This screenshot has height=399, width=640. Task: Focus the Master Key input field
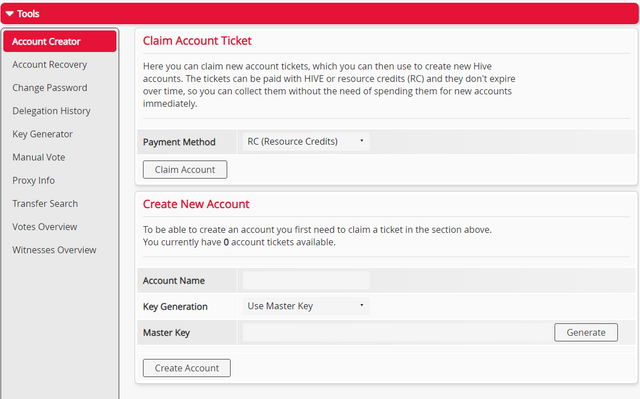(396, 332)
